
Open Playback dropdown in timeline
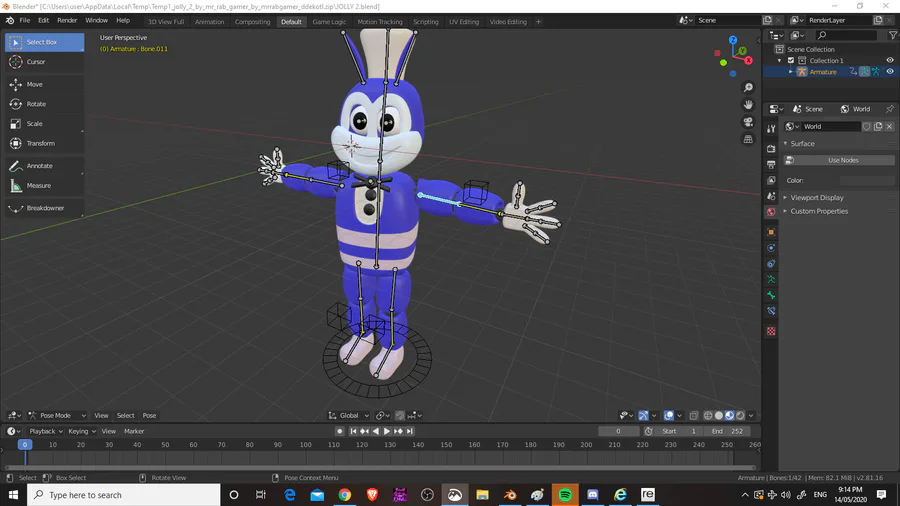(x=46, y=431)
